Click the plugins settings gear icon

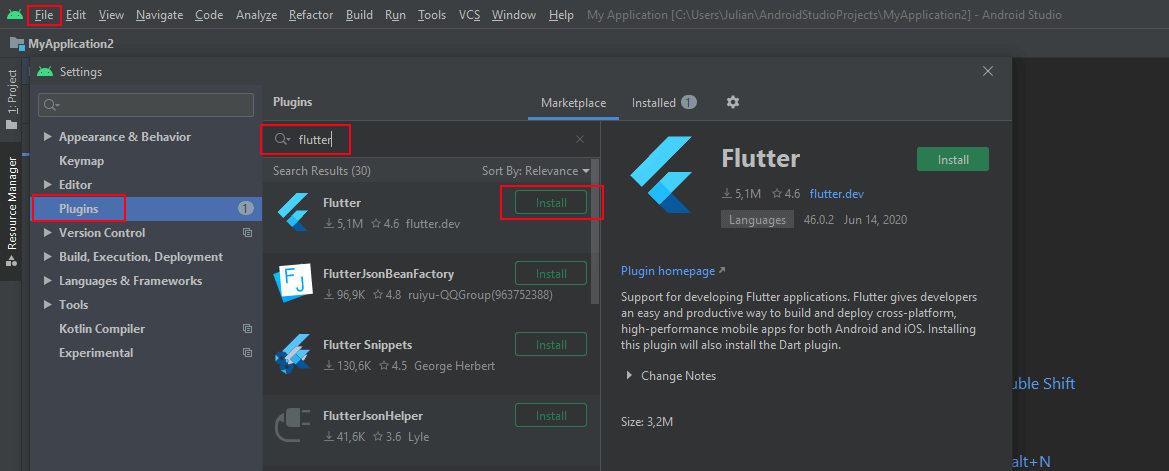(x=733, y=102)
